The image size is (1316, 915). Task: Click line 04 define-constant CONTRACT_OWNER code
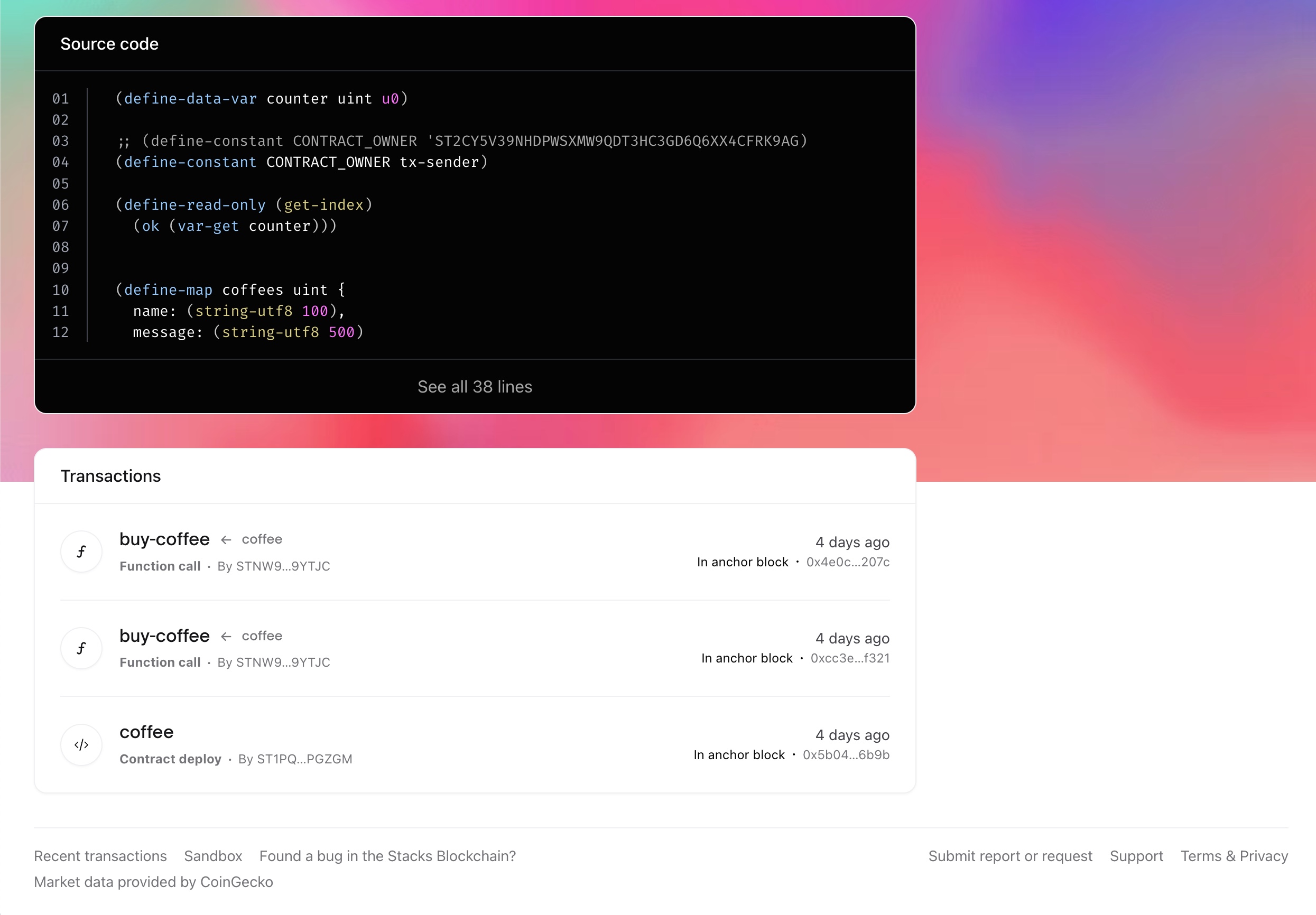pyautogui.click(x=301, y=162)
